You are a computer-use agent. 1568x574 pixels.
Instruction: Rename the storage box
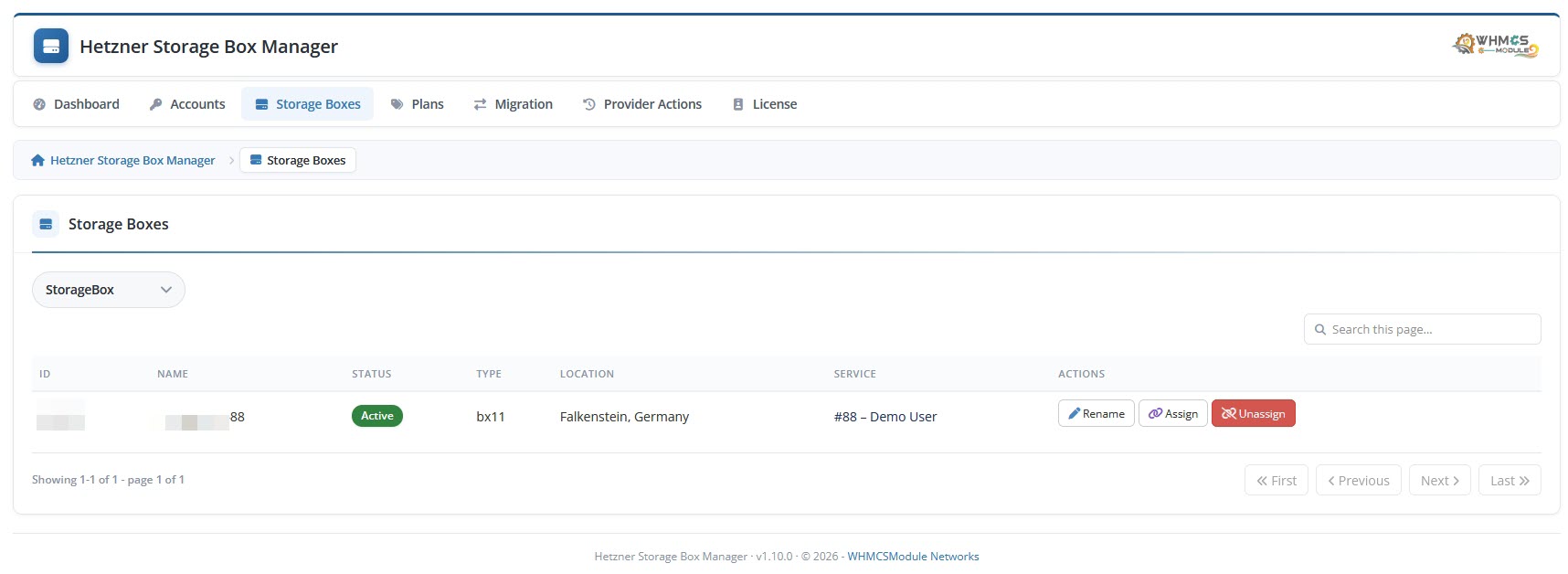[1097, 413]
